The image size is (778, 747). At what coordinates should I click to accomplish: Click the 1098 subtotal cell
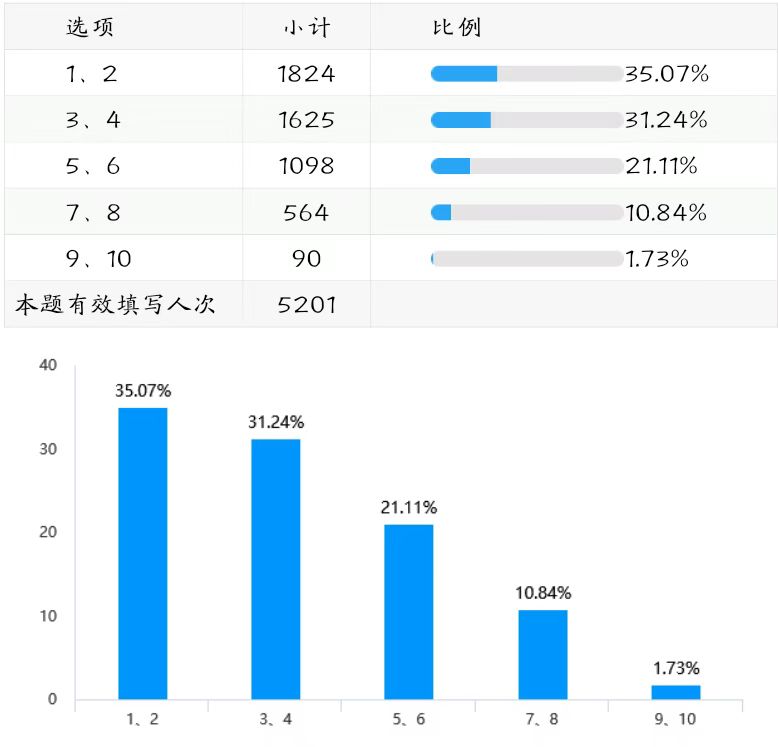pyautogui.click(x=306, y=166)
